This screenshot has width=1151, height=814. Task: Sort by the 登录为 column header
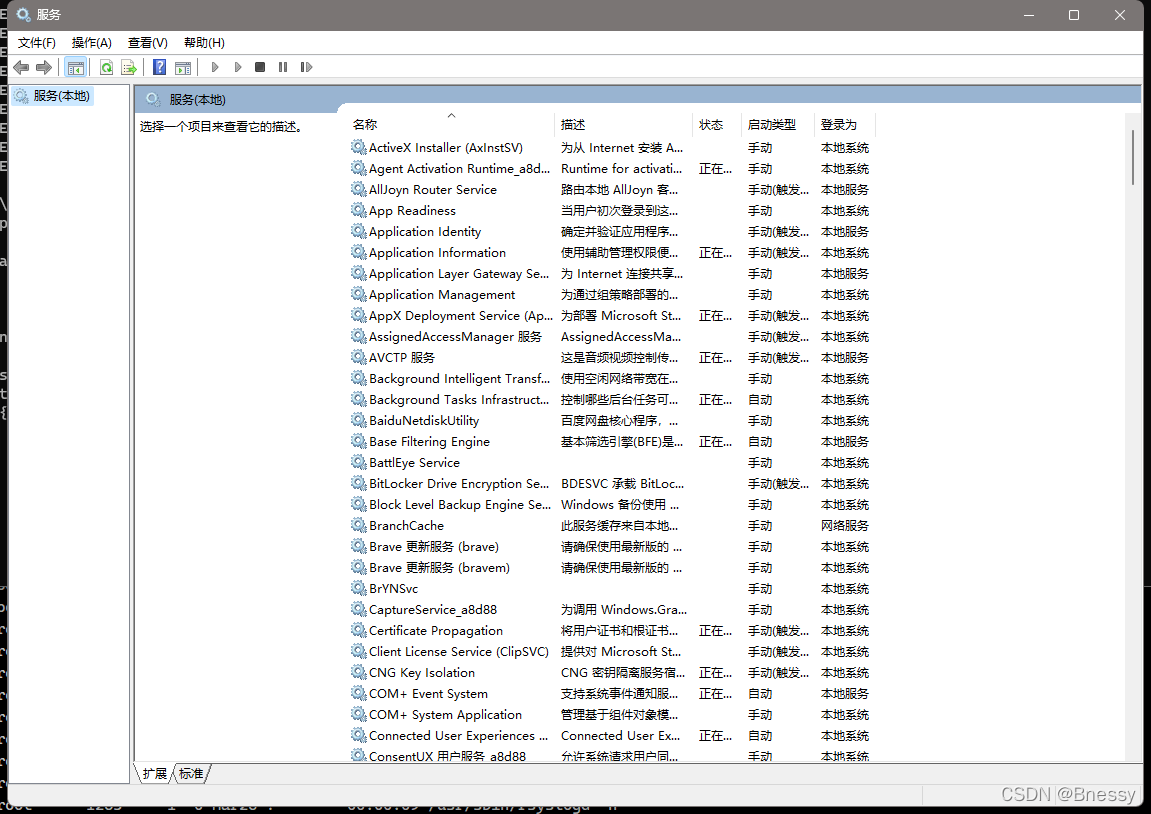pos(839,125)
